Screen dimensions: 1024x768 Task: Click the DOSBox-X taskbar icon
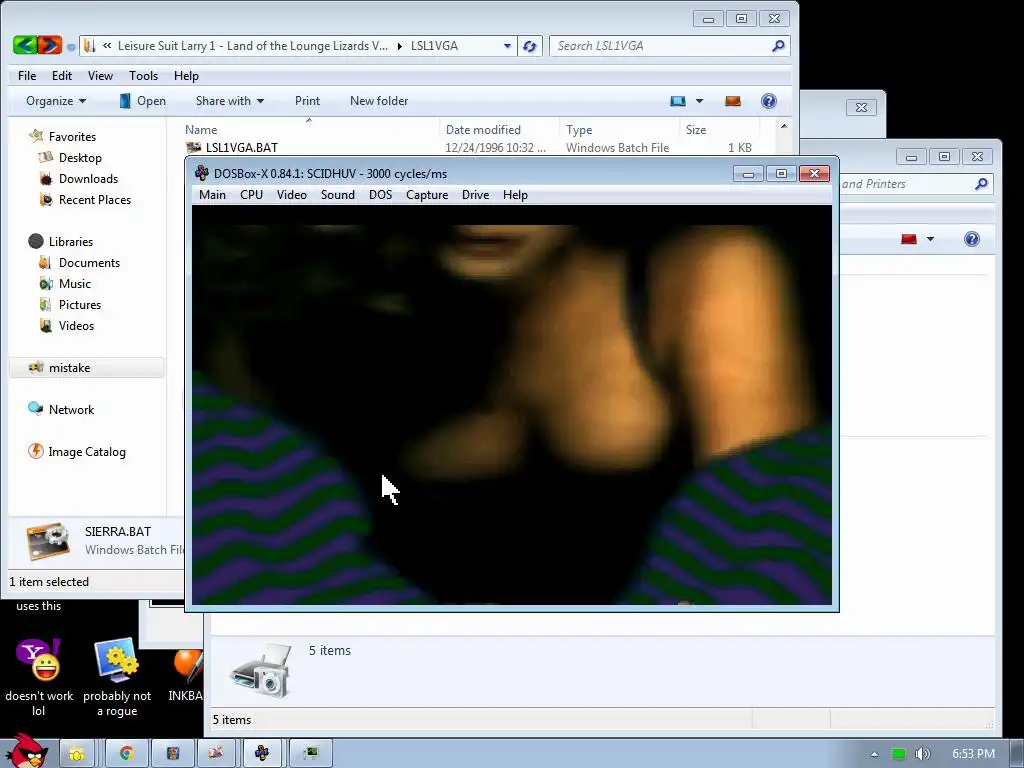[262, 753]
